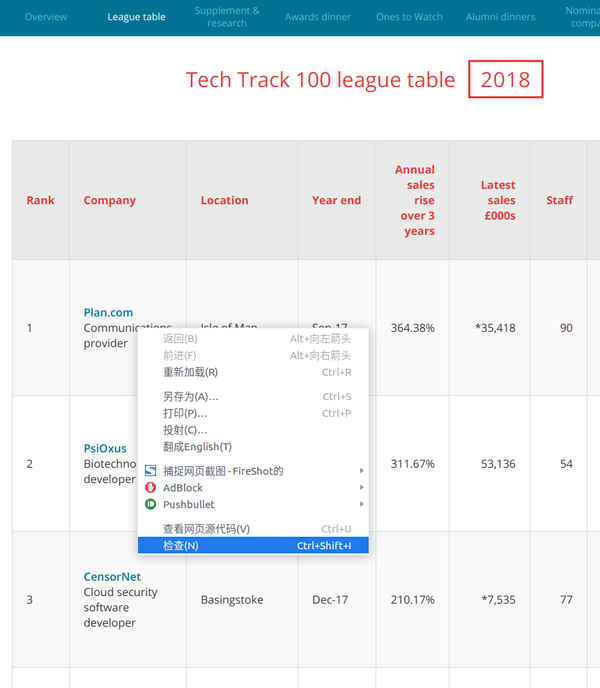The image size is (600, 688).
Task: Click the Tech Track 100 league table heading
Action: (320, 80)
